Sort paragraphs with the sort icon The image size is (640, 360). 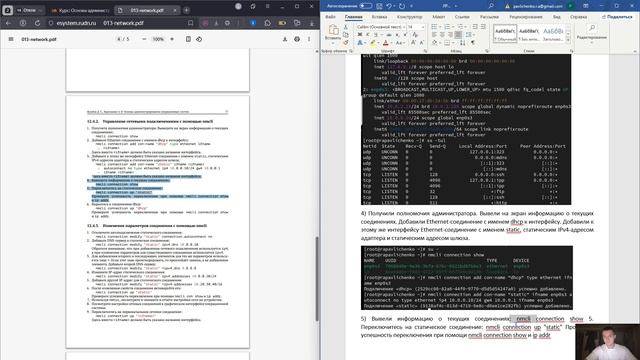pyautogui.click(x=462, y=42)
